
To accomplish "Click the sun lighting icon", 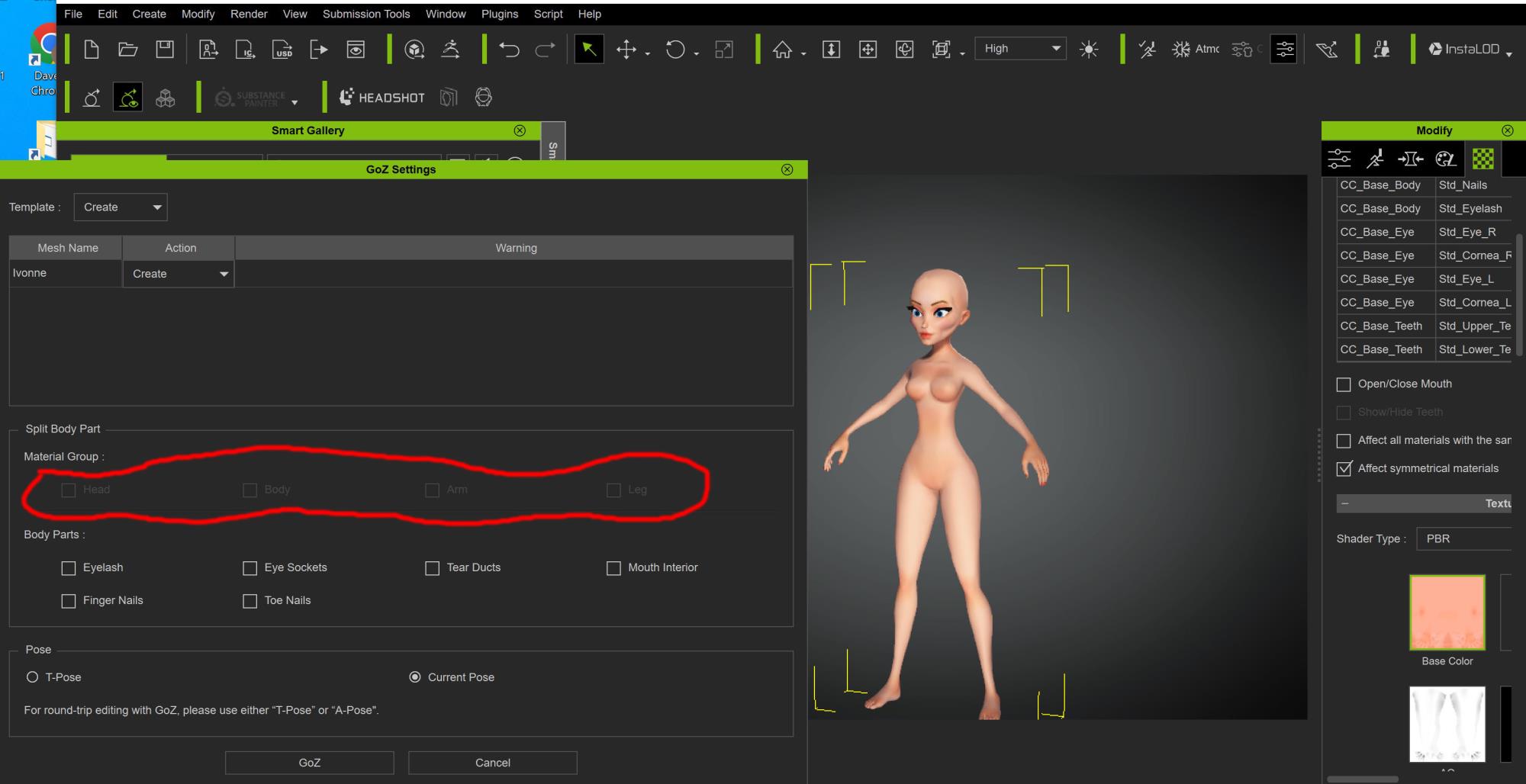I will click(x=1089, y=50).
